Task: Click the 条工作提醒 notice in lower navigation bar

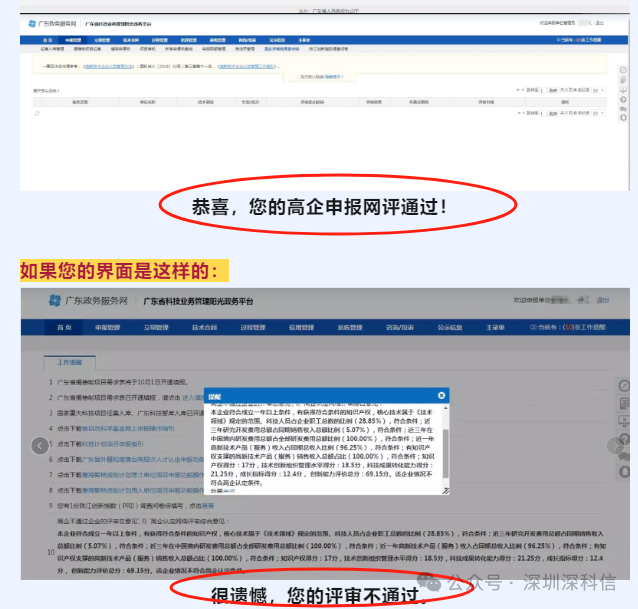Action: (x=568, y=327)
